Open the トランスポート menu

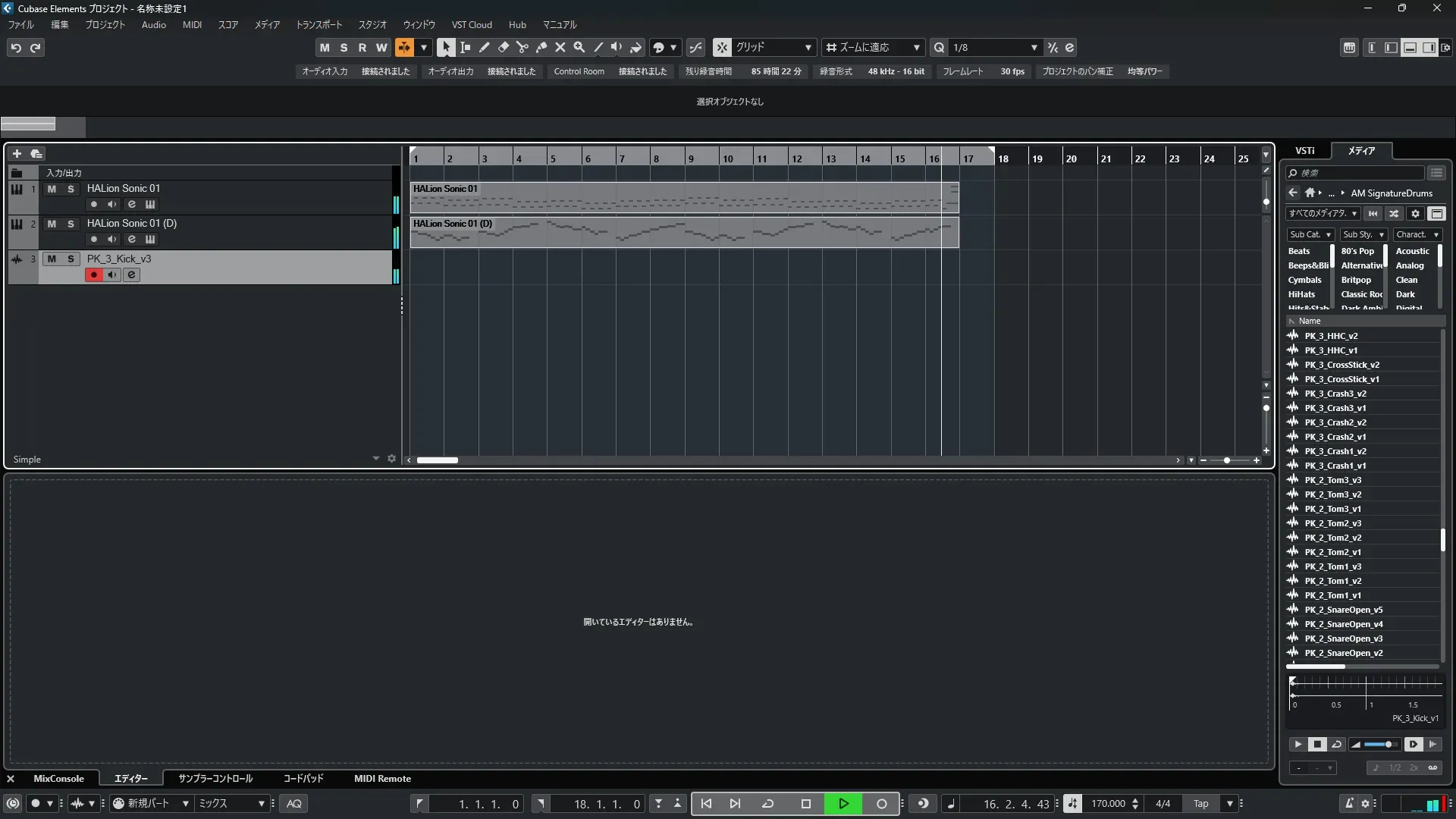click(318, 24)
